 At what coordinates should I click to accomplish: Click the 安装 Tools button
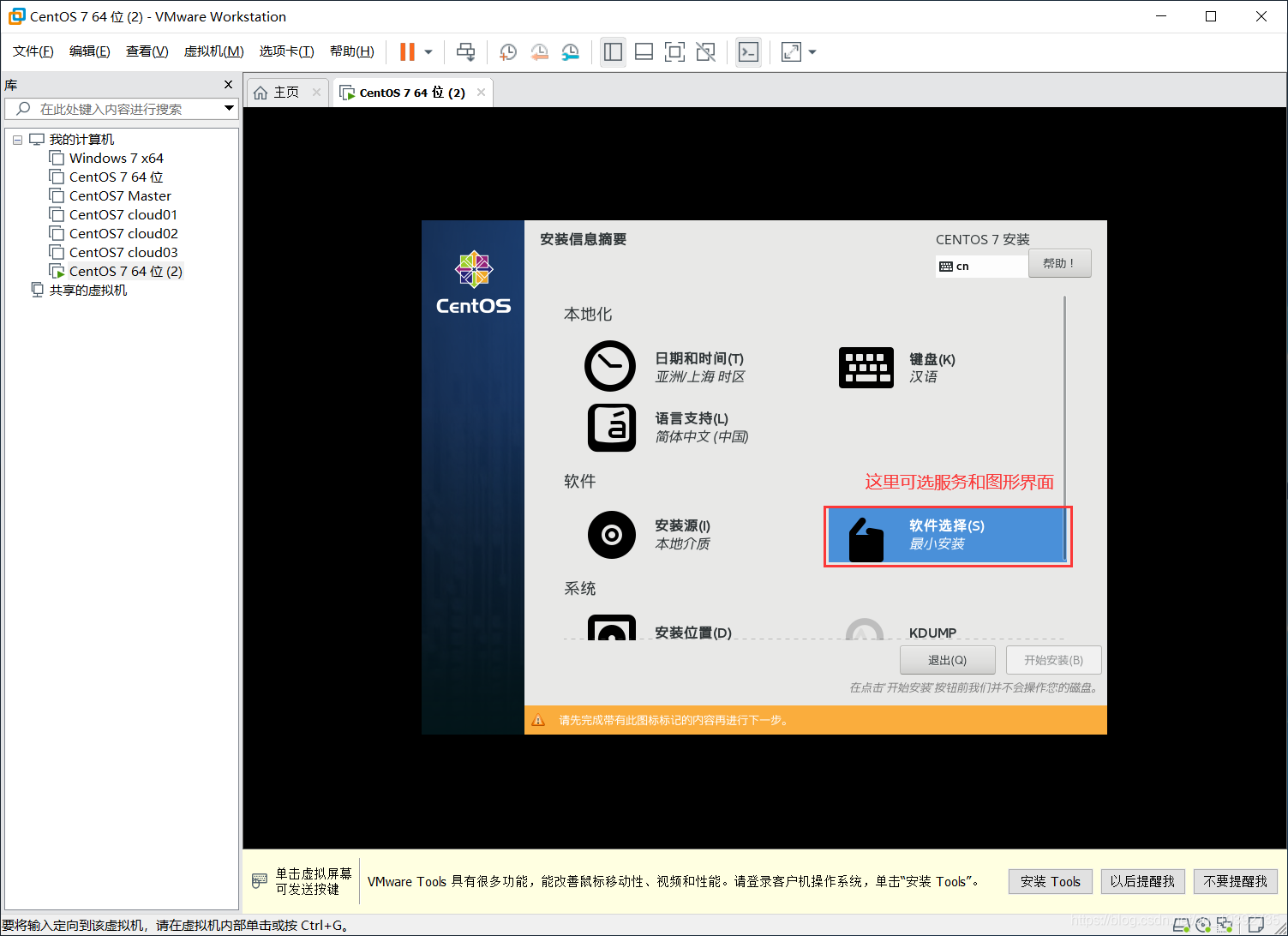click(x=1050, y=881)
